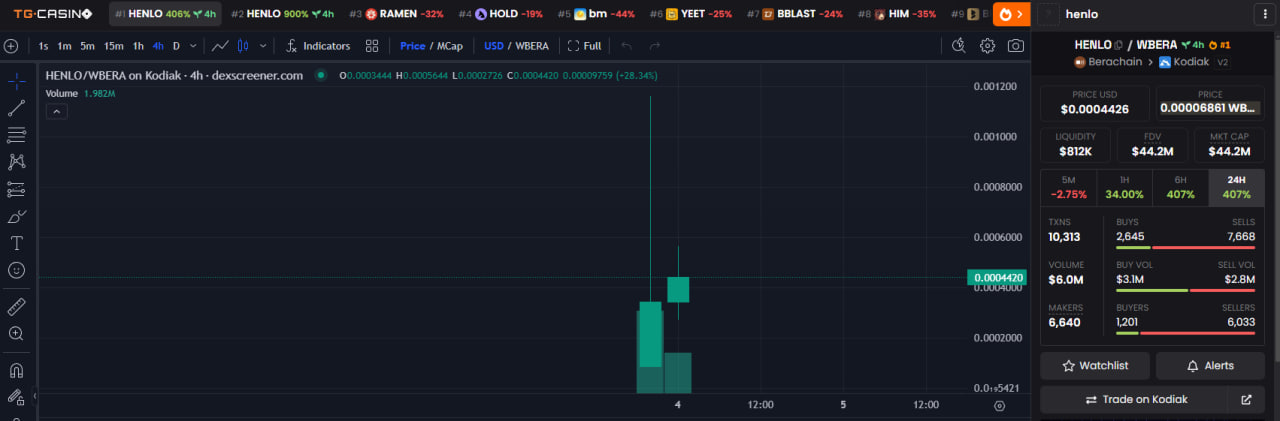The image size is (1280, 421).
Task: Collapse the volume indicator legend
Action: tap(58, 111)
